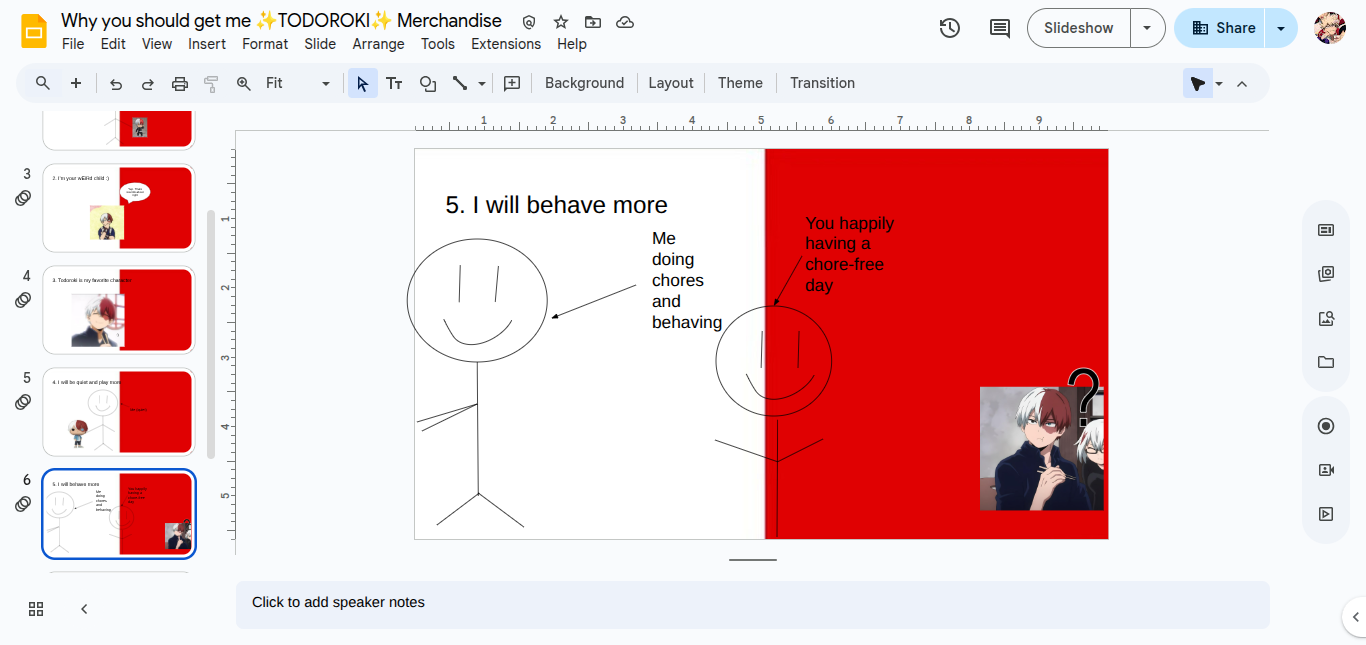Viewport: 1366px width, 645px height.
Task: Open speaker notes side panel icon
Action: 1326,230
